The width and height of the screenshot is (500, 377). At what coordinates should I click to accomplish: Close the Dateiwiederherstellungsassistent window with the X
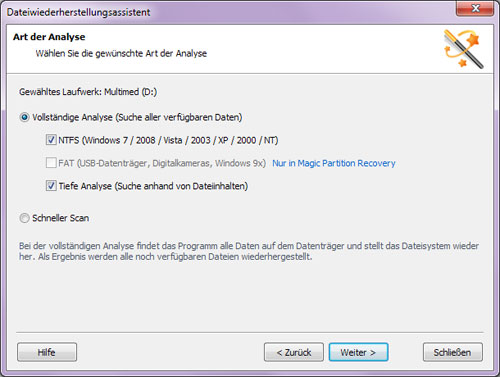475,8
